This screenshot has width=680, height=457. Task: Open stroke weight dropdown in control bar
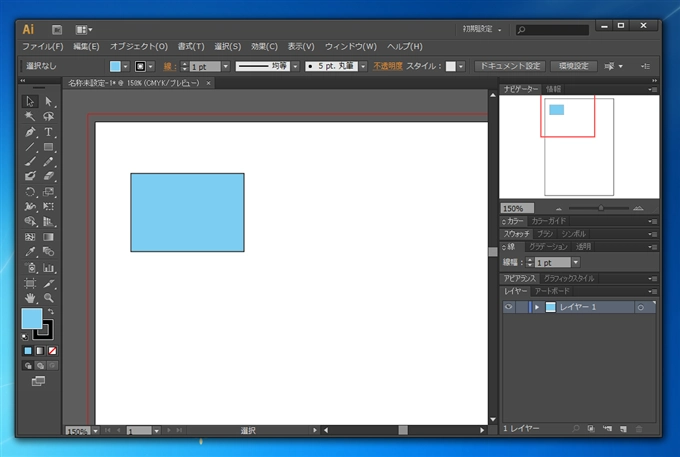point(226,66)
